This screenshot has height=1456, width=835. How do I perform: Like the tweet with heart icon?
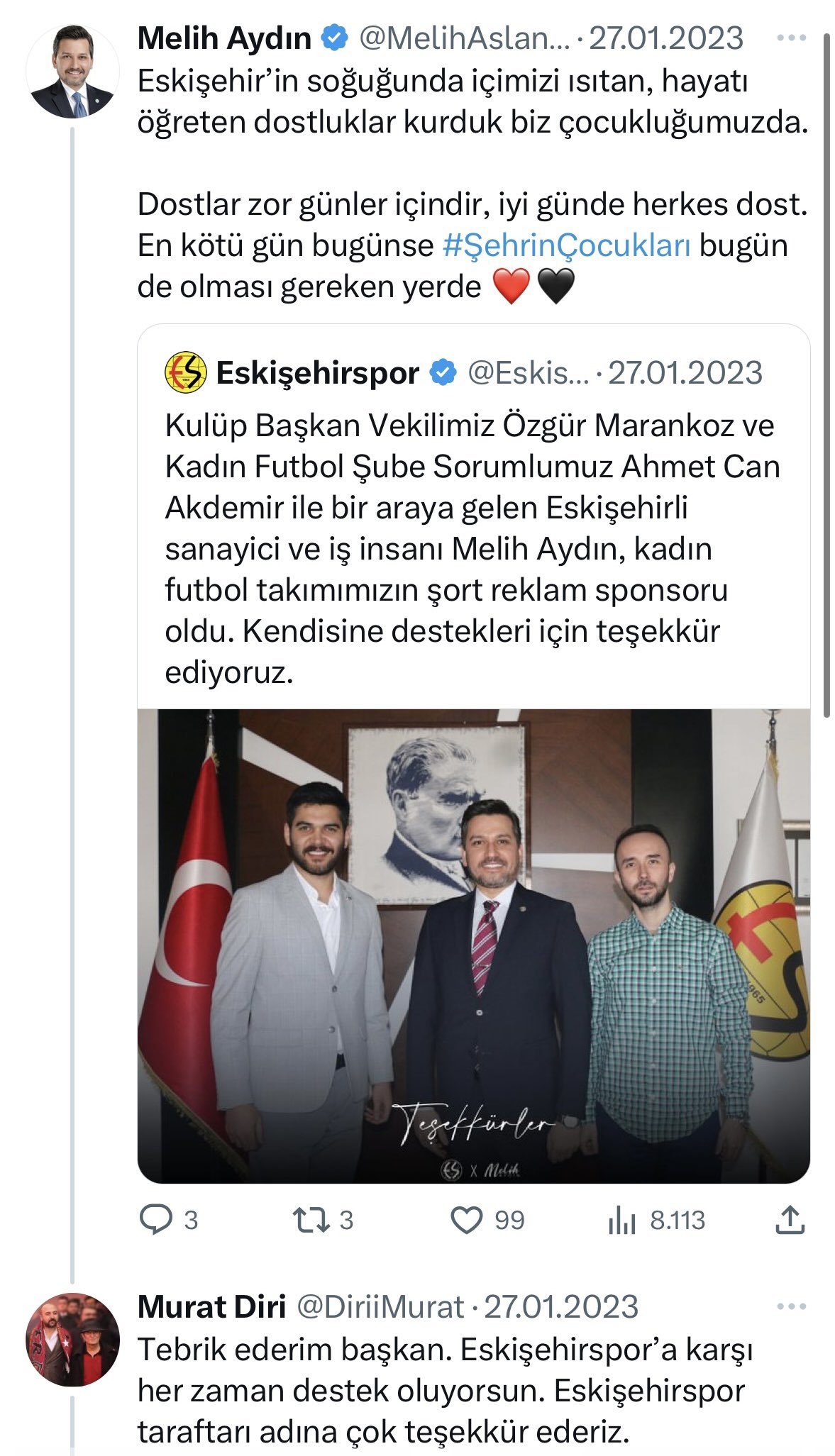pos(467,1220)
